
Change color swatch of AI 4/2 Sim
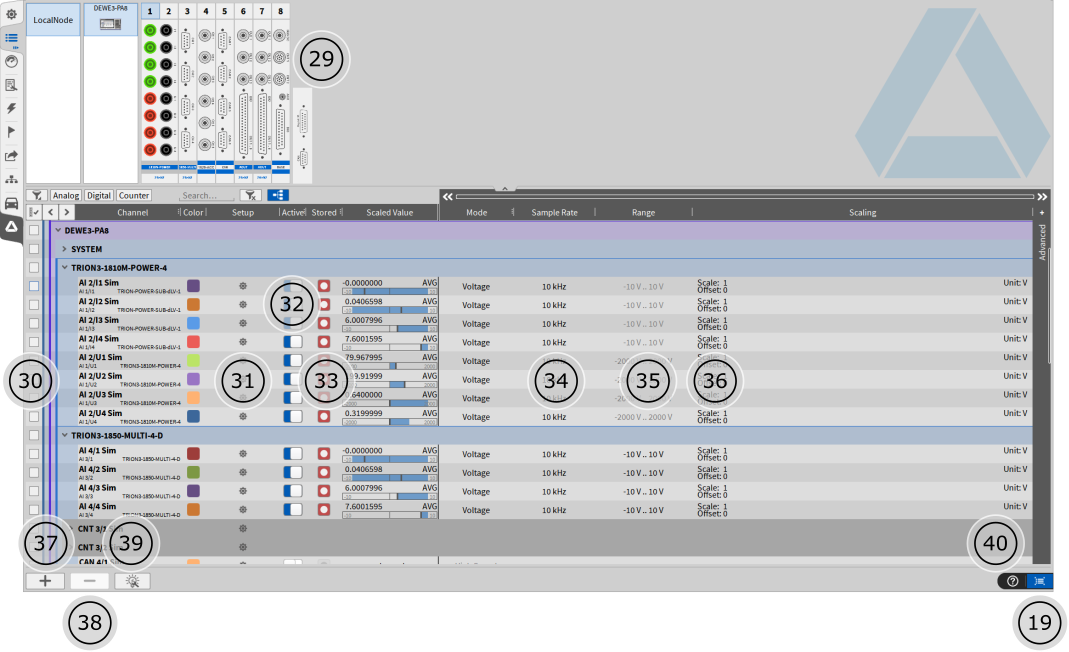[194, 472]
